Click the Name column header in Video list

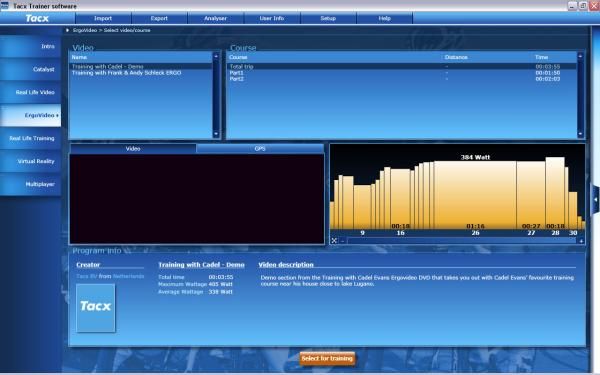141,57
